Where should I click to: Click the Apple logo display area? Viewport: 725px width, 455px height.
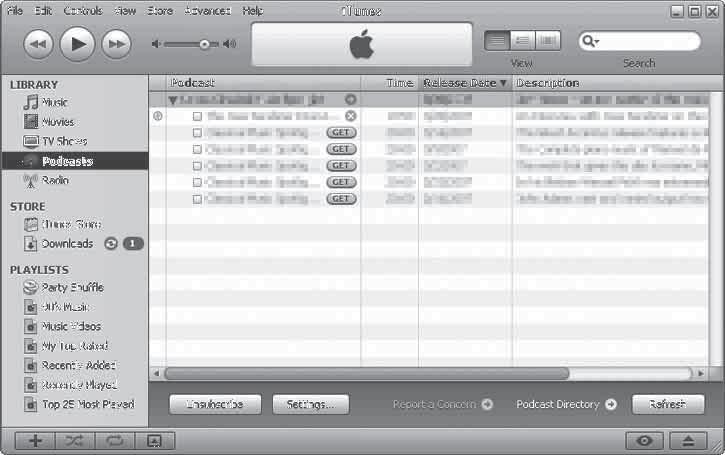pyautogui.click(x=362, y=44)
